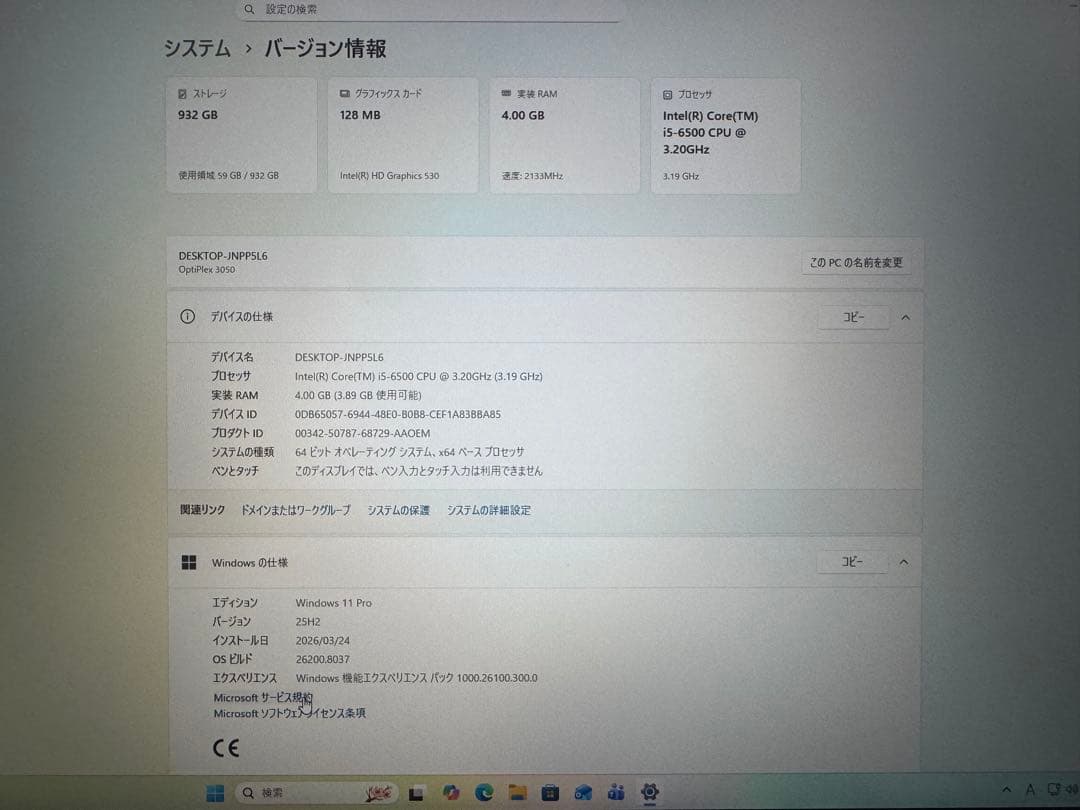Open the グラフィックス カード 128 MB card
This screenshot has width=1080, height=810.
point(402,135)
